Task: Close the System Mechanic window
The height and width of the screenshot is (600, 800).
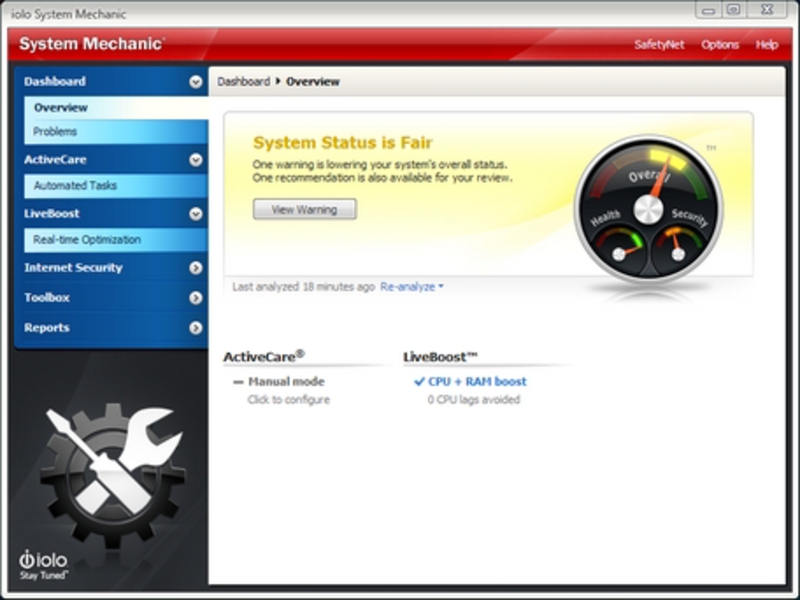Action: tap(767, 10)
